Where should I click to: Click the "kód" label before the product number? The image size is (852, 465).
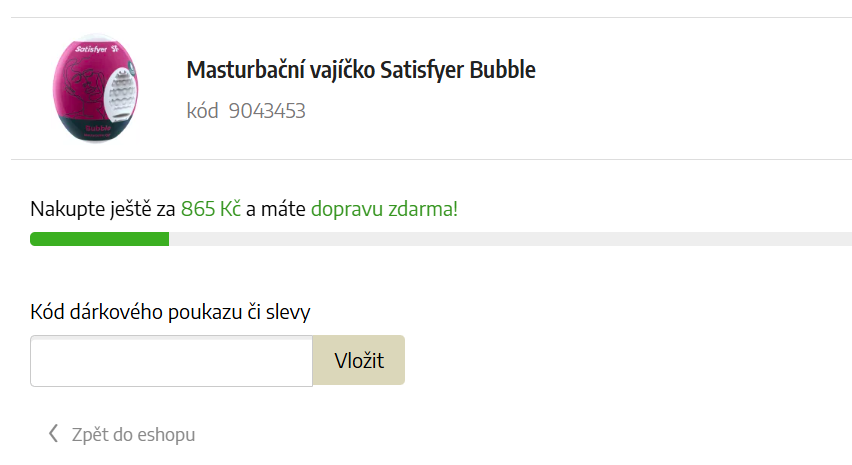(202, 110)
